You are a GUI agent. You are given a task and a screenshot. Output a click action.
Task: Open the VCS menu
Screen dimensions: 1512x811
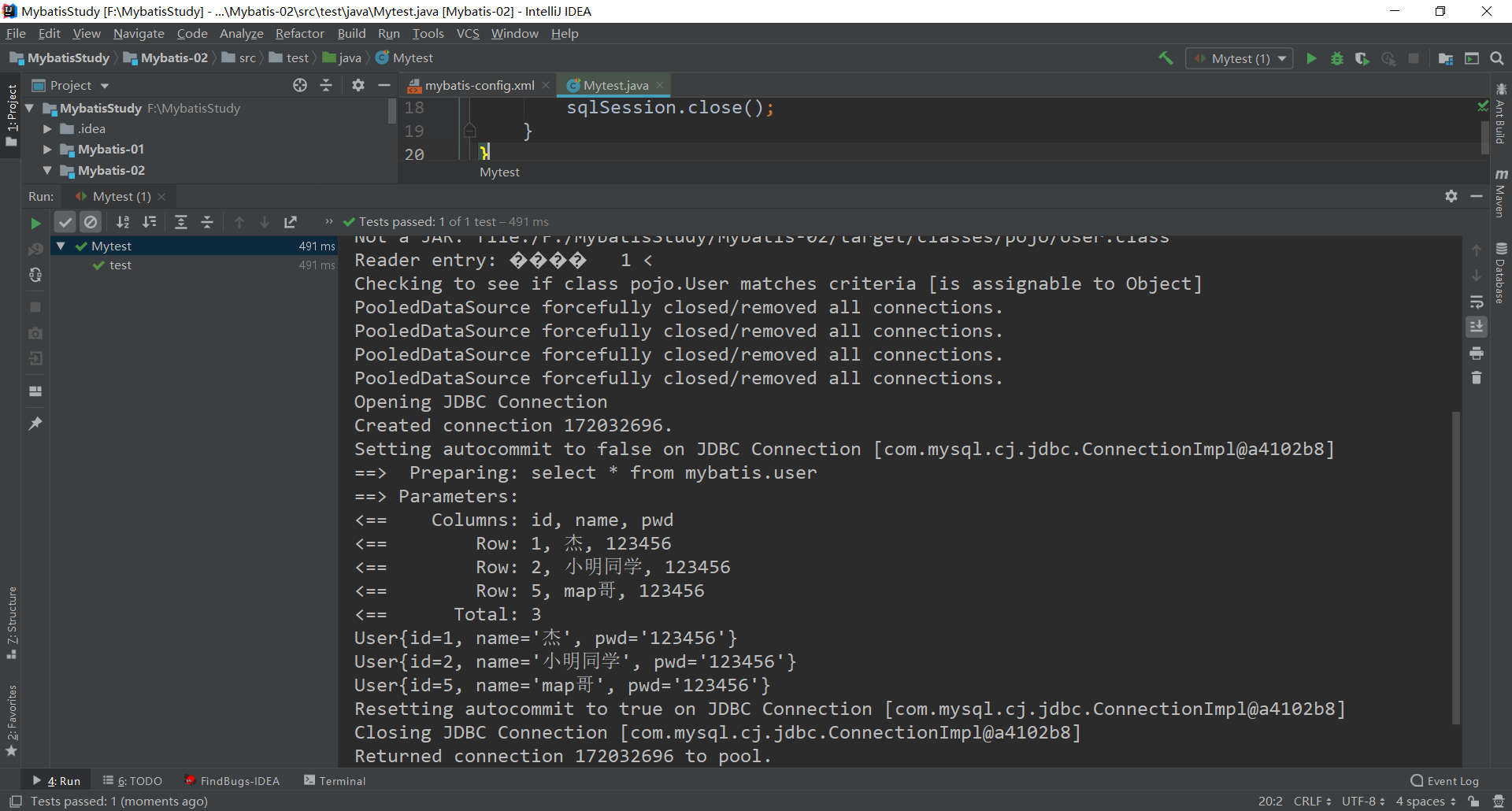pos(468,33)
